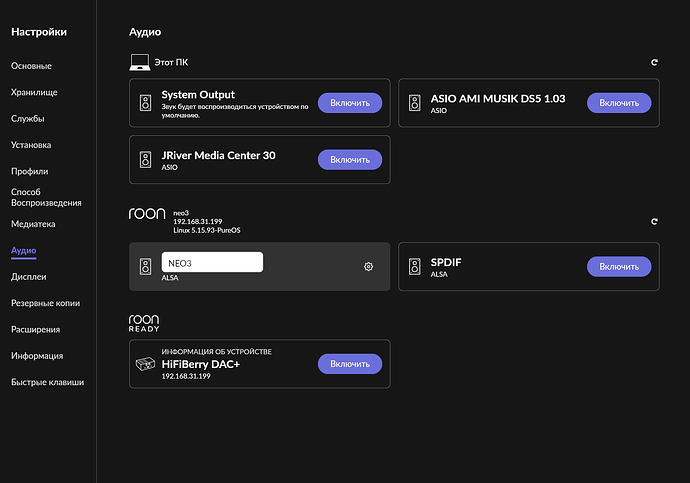
Task: Open NEO3 device settings gear
Action: [x=368, y=267]
